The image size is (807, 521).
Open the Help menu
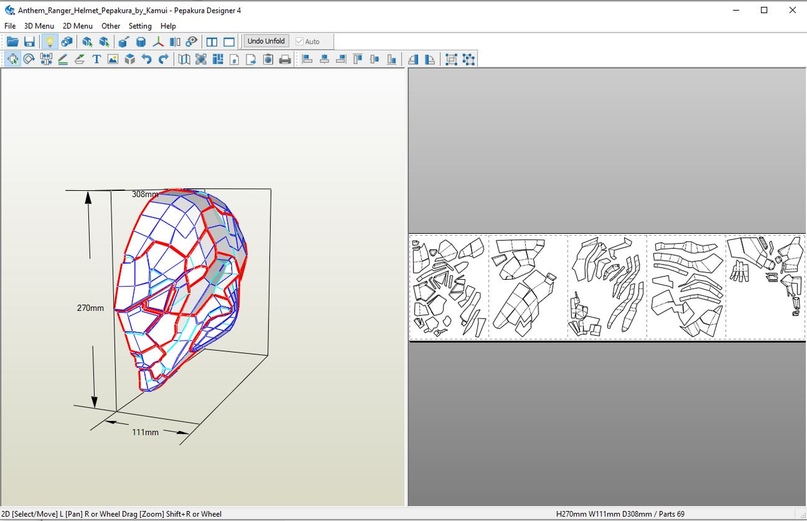pyautogui.click(x=168, y=26)
